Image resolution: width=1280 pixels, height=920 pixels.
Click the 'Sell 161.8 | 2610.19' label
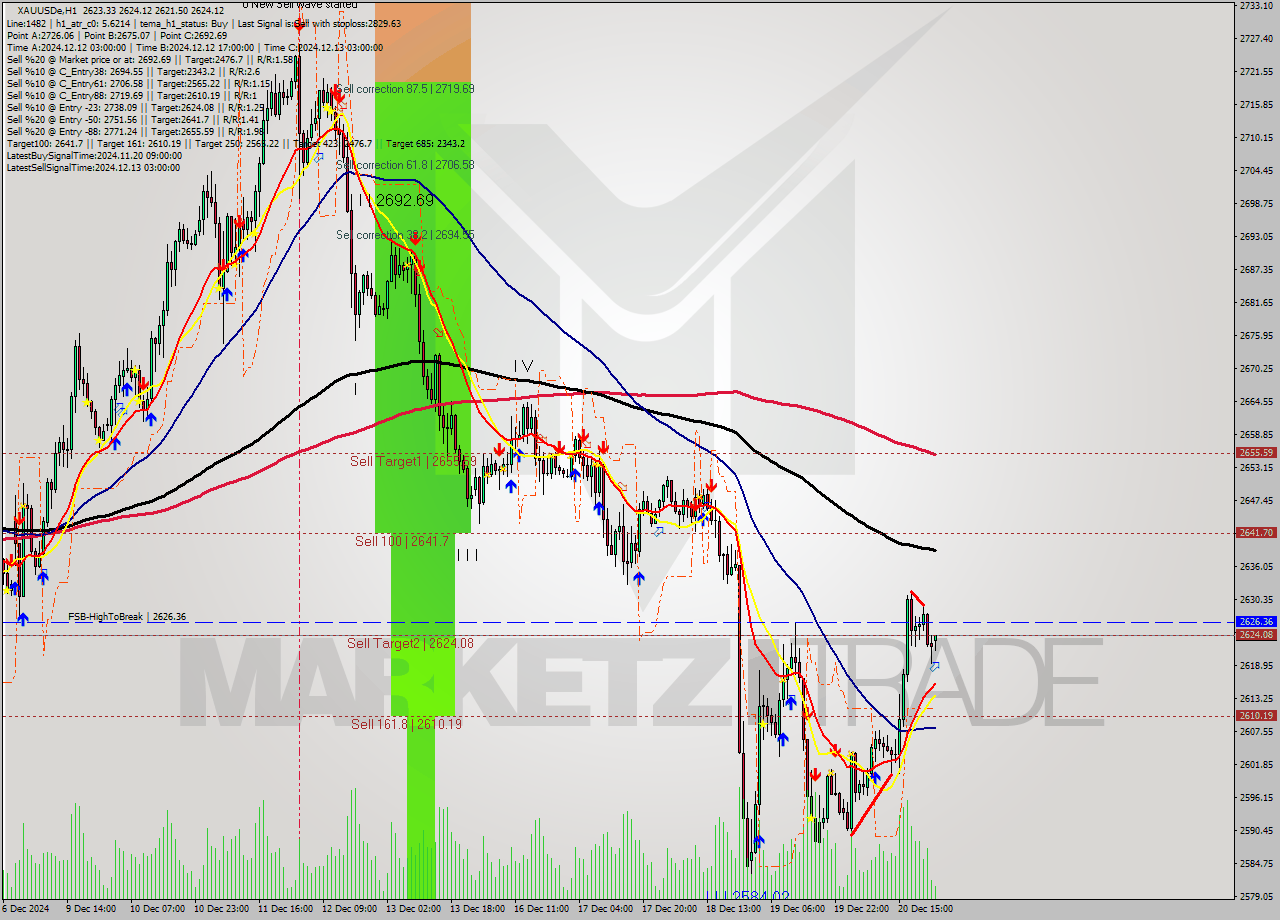point(406,724)
